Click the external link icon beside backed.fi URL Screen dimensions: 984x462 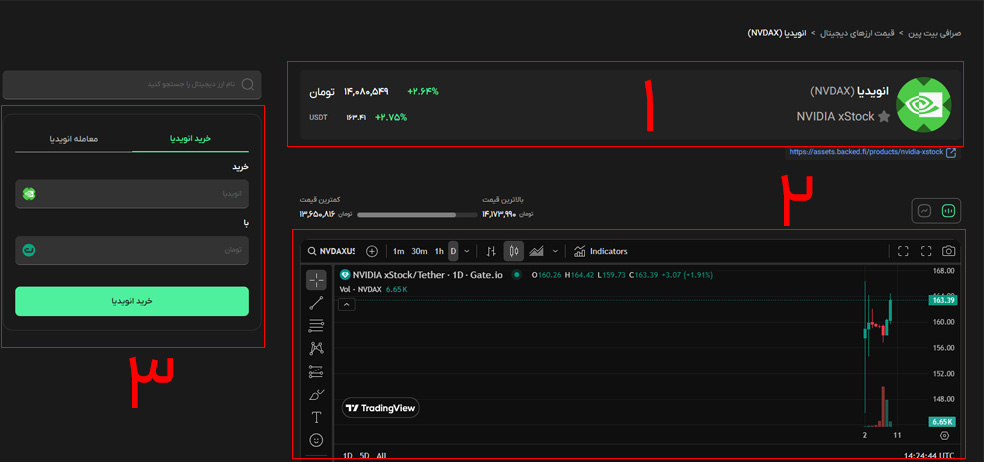tap(951, 153)
